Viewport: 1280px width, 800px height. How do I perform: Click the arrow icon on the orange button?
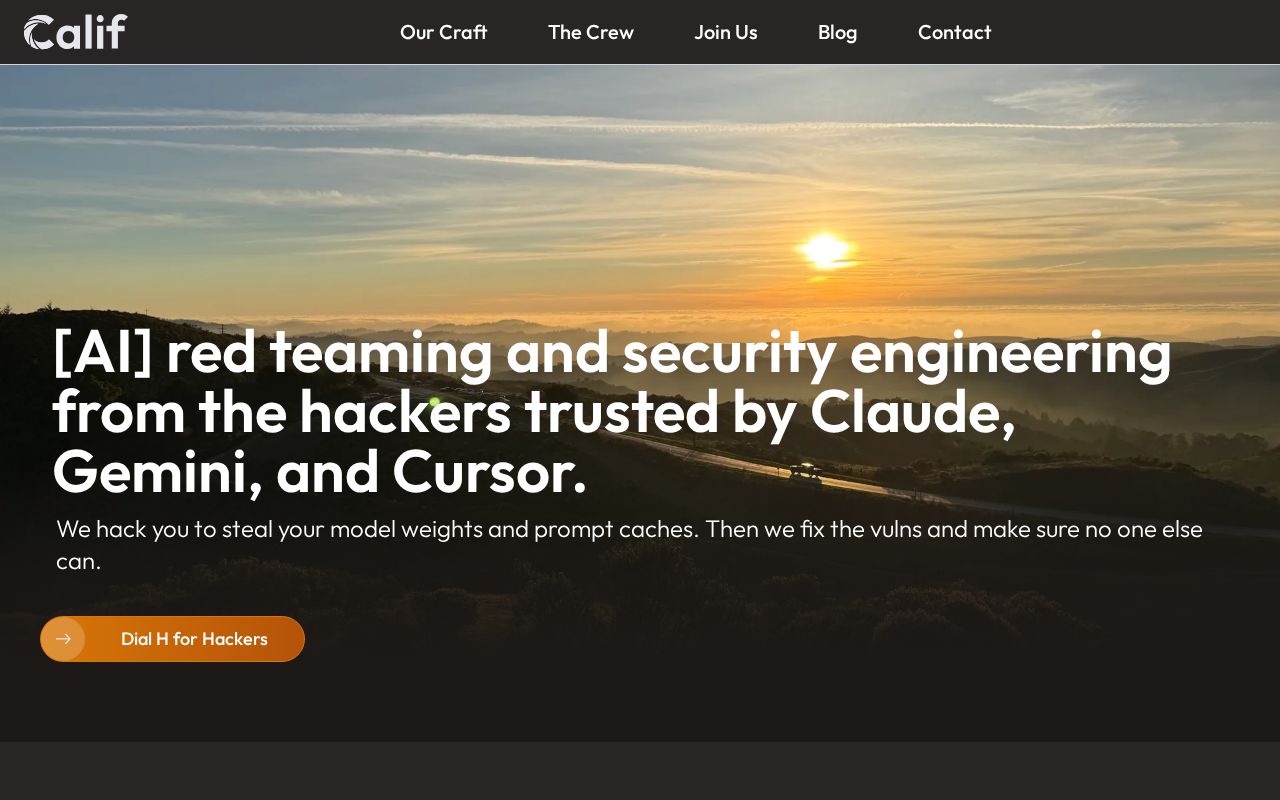63,639
